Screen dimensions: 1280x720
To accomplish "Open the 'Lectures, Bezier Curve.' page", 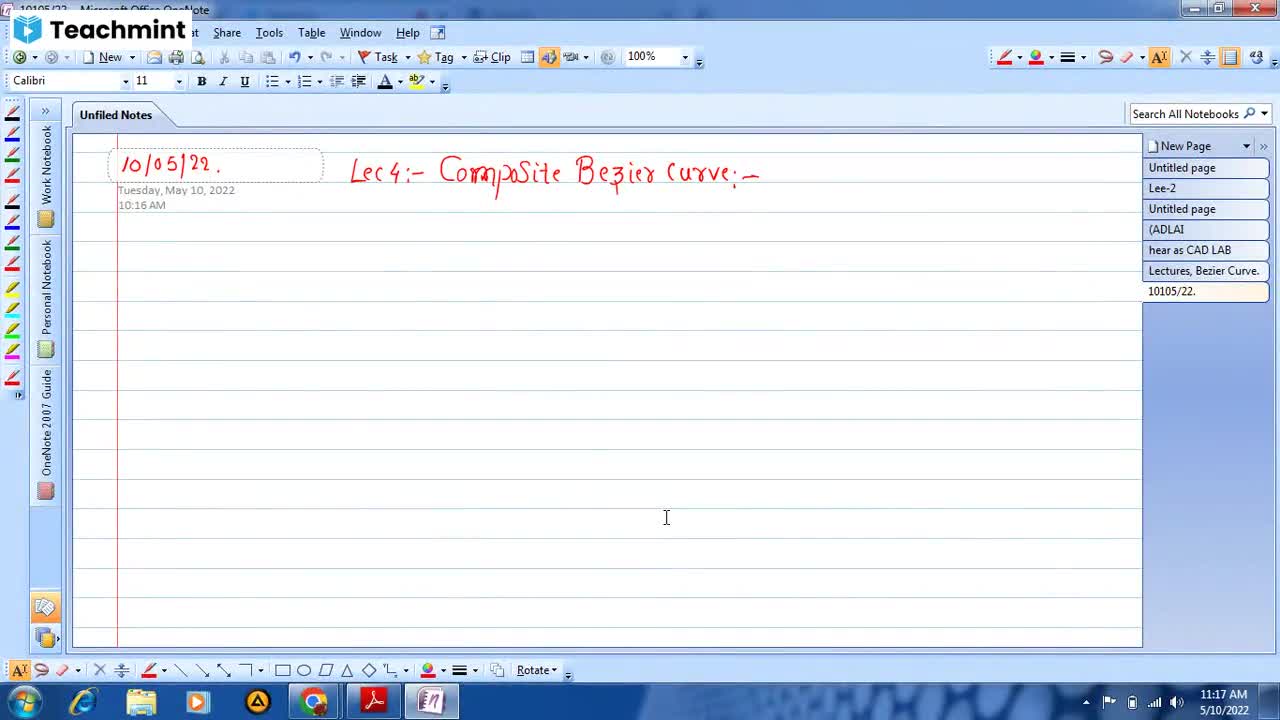I will coord(1205,271).
